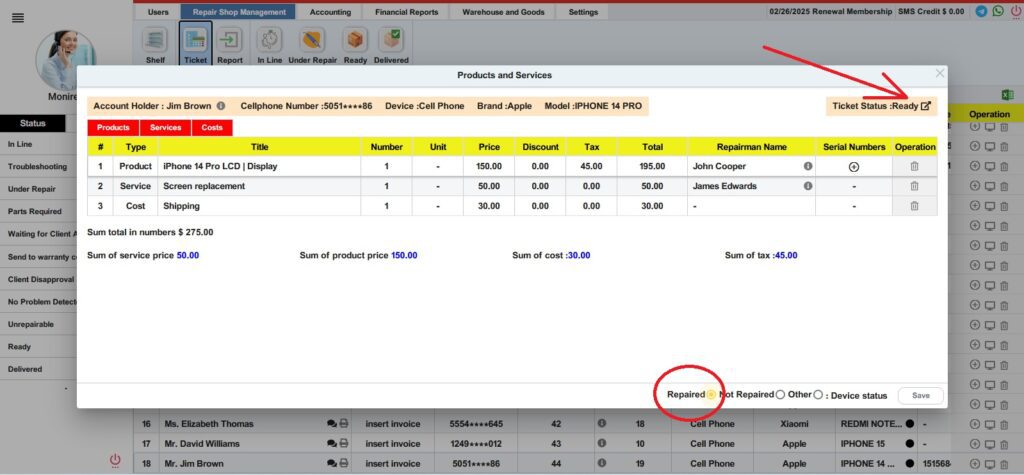Select the Other device status radio button
The width and height of the screenshot is (1024, 475).
pyautogui.click(x=818, y=395)
